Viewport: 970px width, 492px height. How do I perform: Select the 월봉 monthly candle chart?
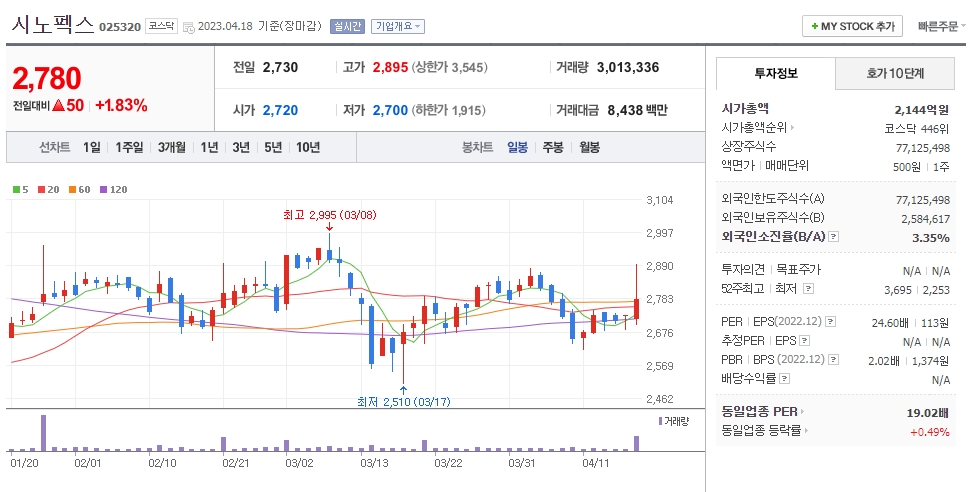tap(590, 148)
